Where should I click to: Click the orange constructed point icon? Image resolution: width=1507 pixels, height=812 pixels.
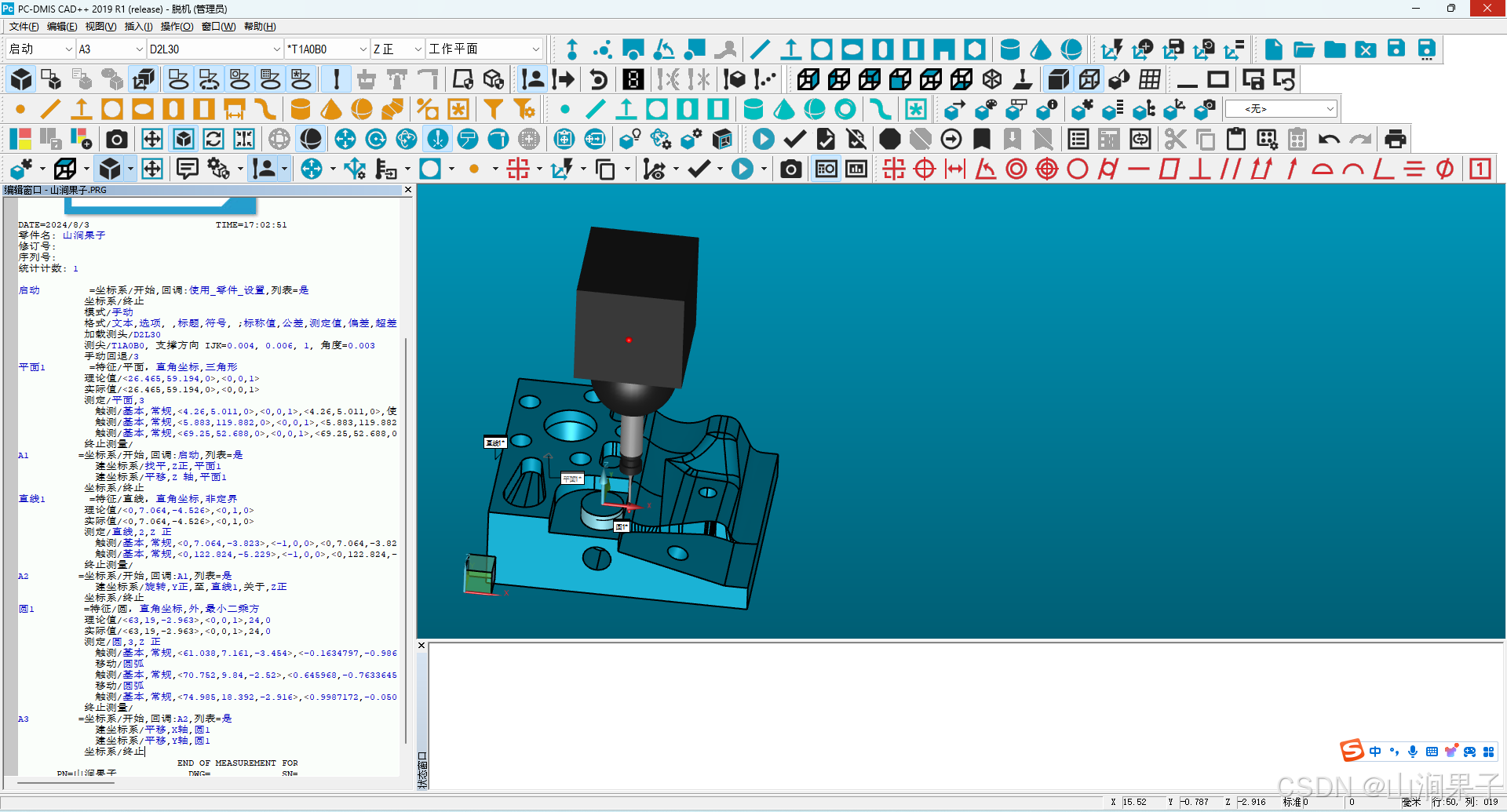20,109
